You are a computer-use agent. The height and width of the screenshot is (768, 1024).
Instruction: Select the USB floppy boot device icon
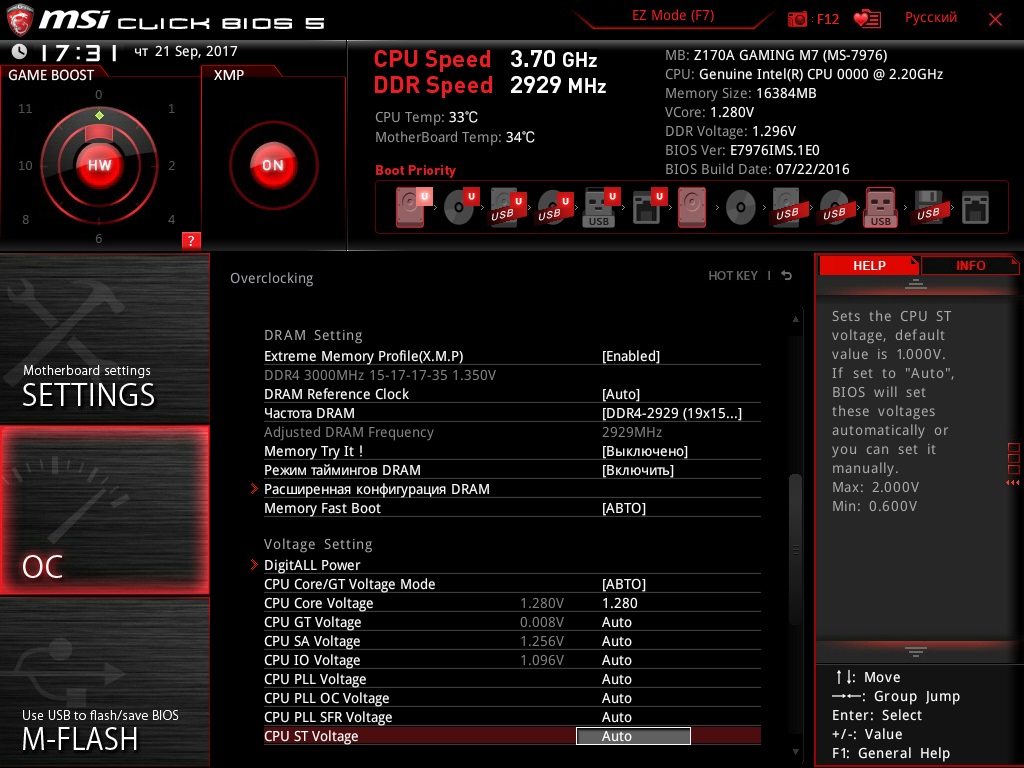coord(928,208)
